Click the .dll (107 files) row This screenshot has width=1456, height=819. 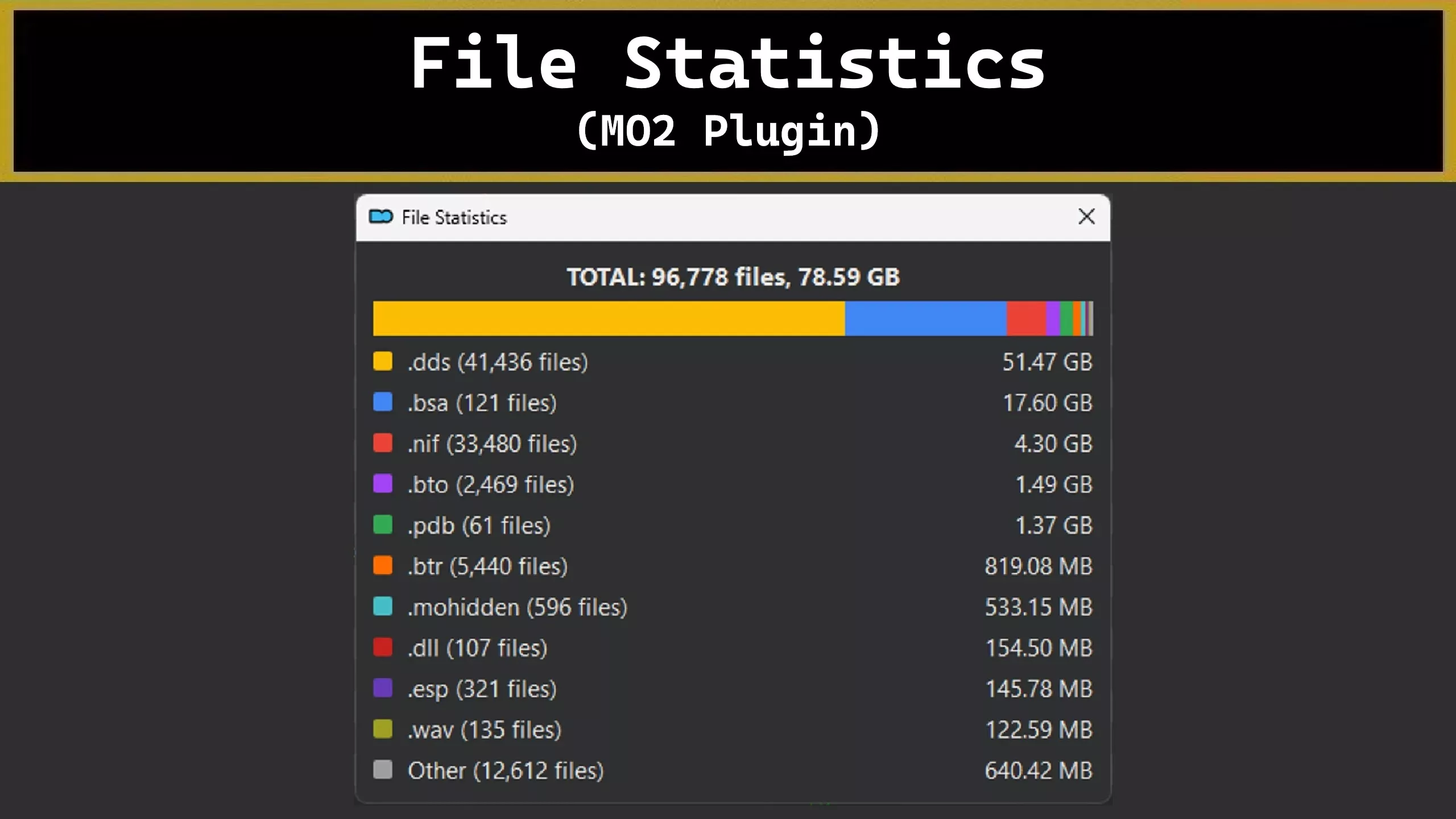tap(478, 648)
